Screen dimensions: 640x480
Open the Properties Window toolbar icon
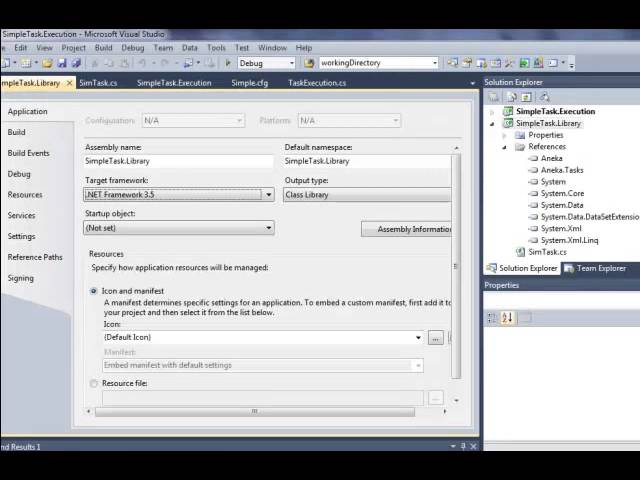[467, 63]
